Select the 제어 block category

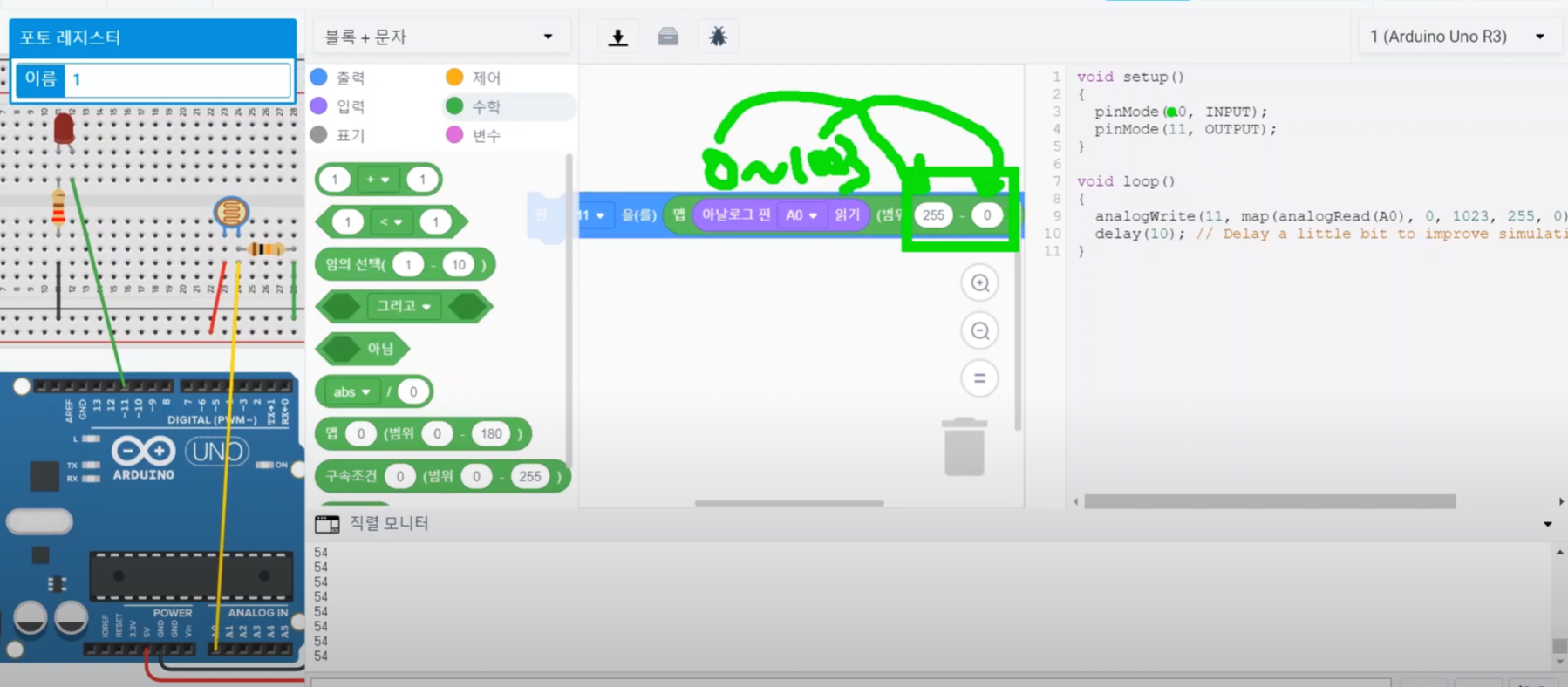[x=474, y=78]
